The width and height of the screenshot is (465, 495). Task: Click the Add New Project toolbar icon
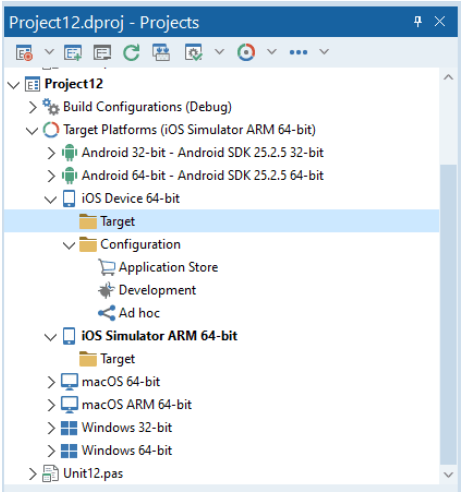click(73, 52)
